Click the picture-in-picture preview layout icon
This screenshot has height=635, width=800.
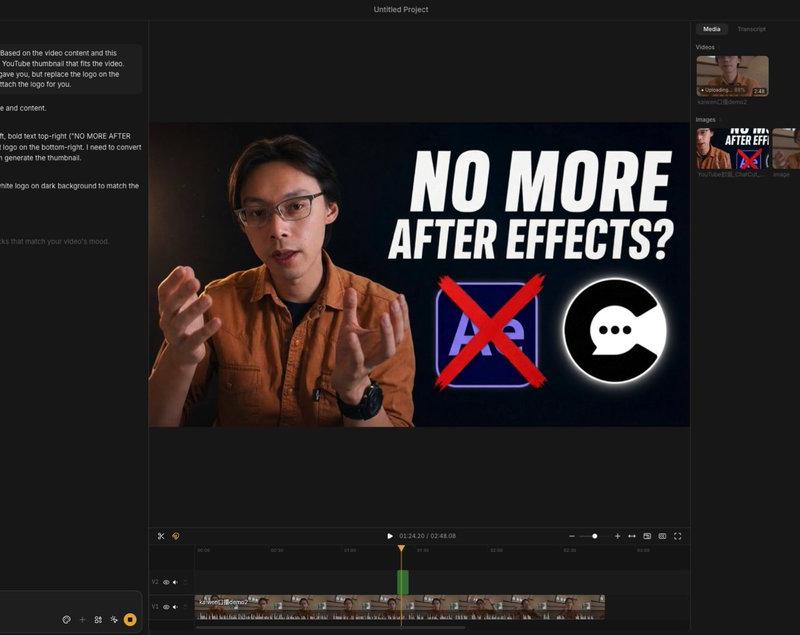[647, 536]
